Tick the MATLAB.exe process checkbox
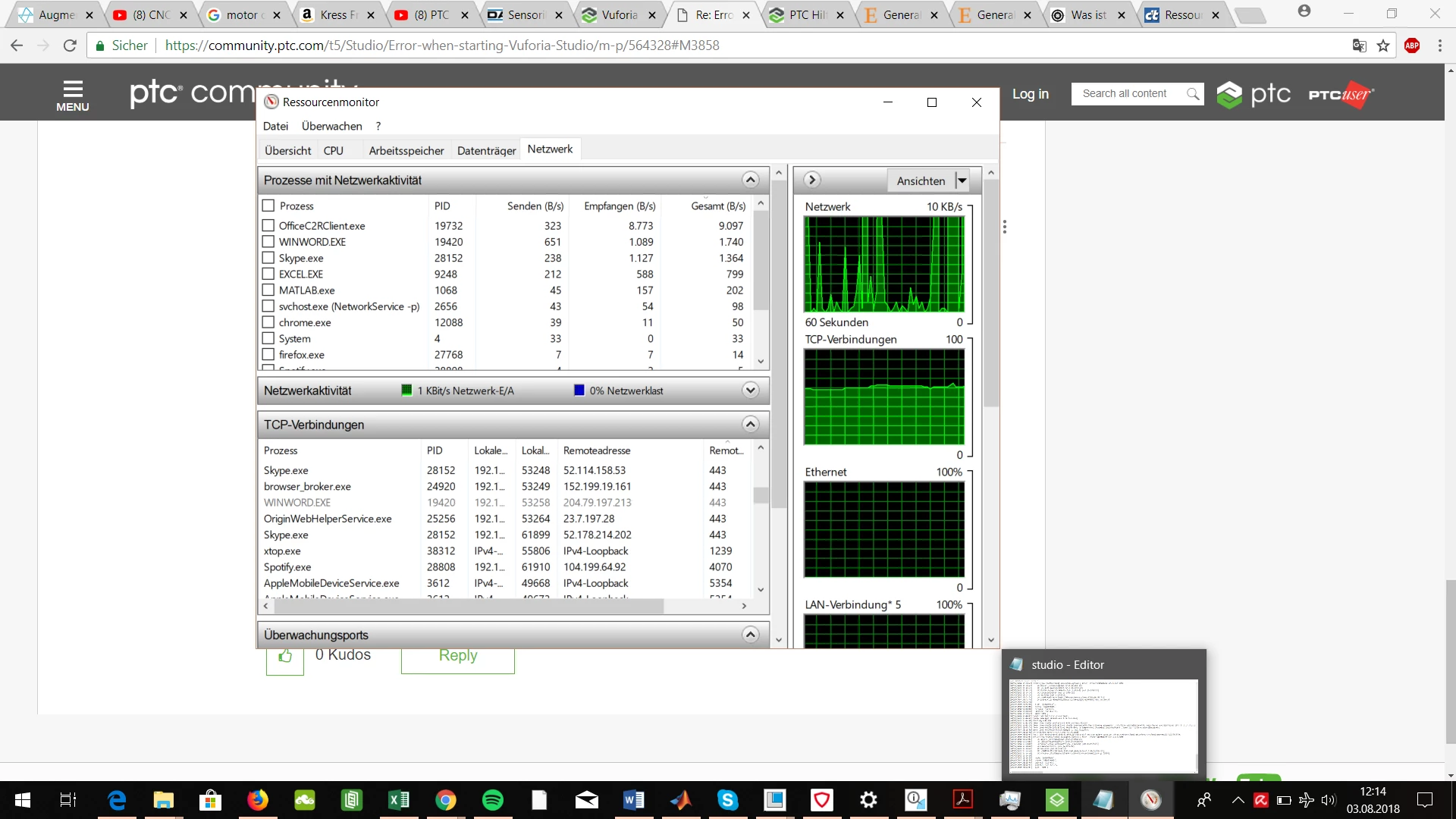The image size is (1456, 819). click(x=268, y=290)
